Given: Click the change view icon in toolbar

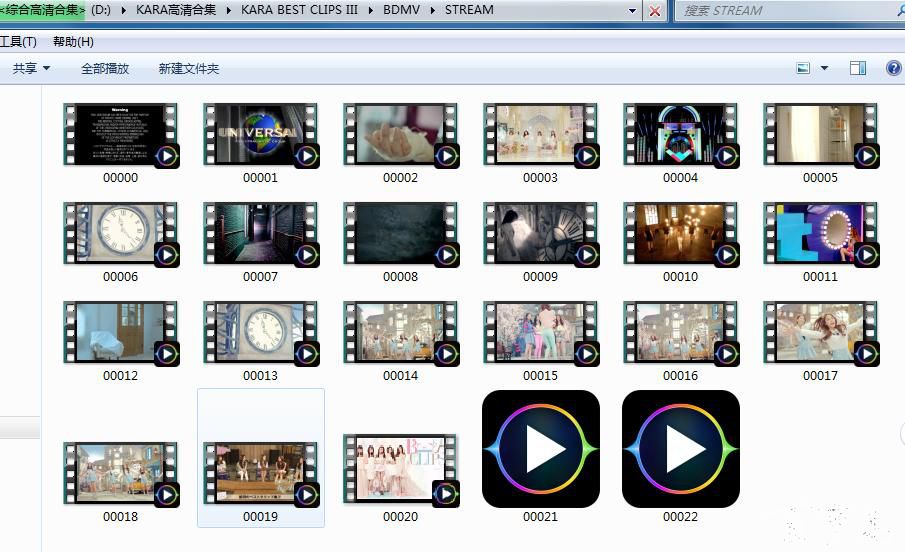Looking at the screenshot, I should click(803, 68).
